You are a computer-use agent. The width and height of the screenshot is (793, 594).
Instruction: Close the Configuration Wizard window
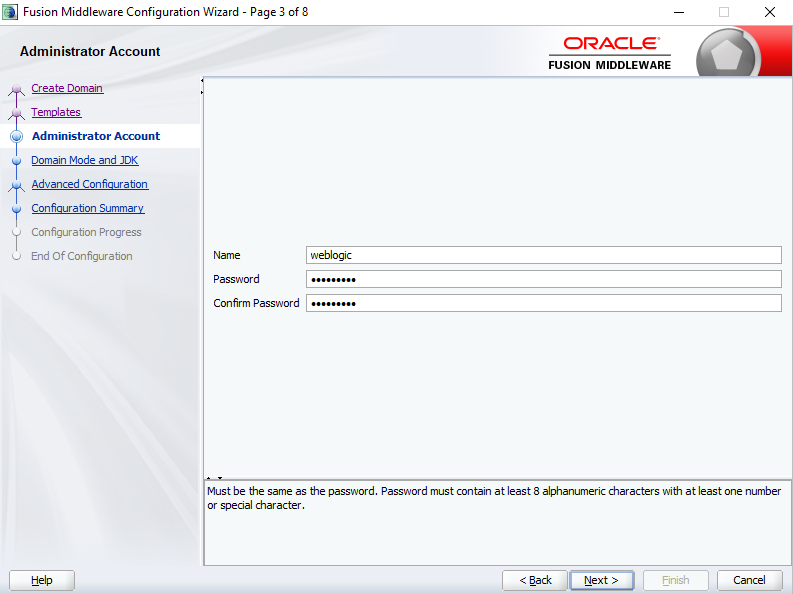tap(770, 12)
